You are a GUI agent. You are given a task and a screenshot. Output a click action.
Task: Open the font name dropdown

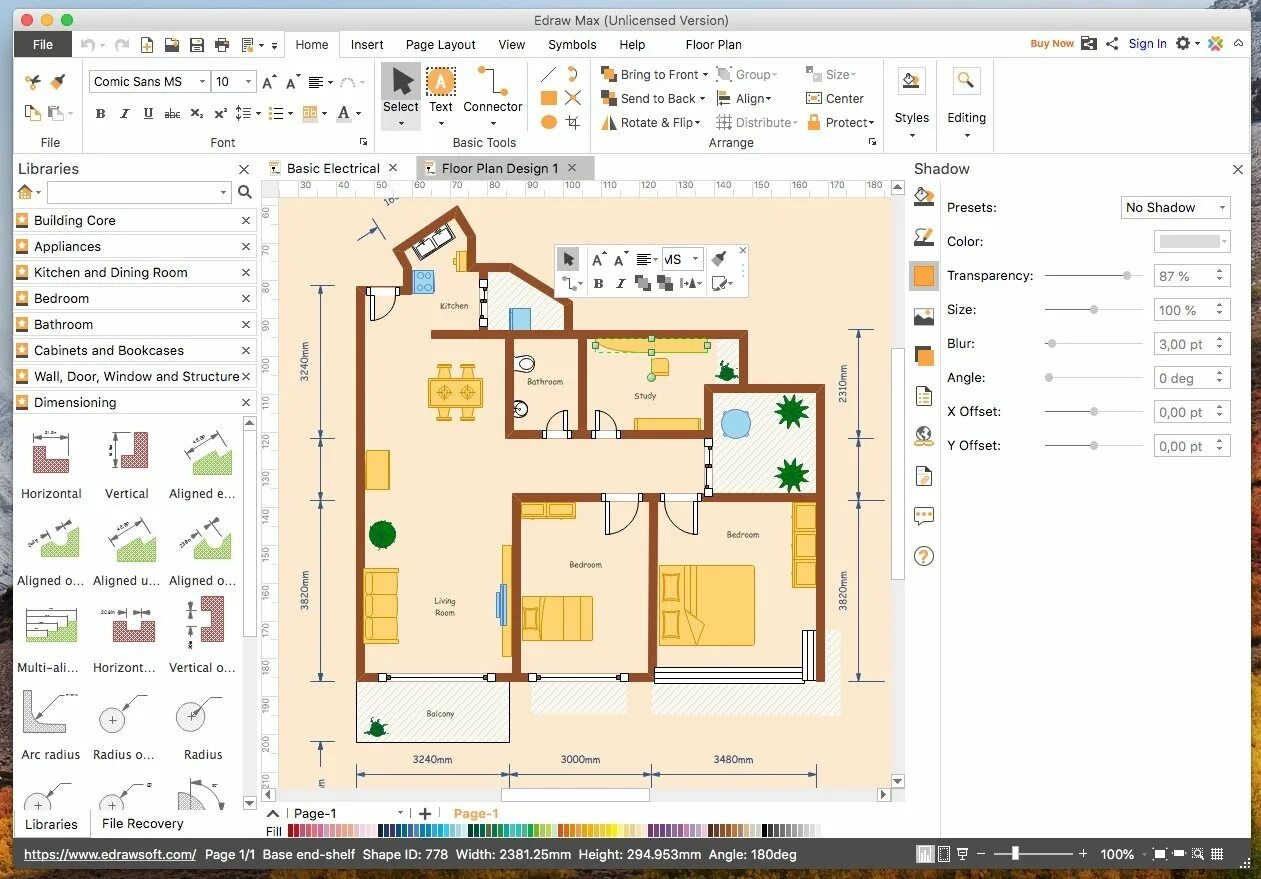click(202, 82)
